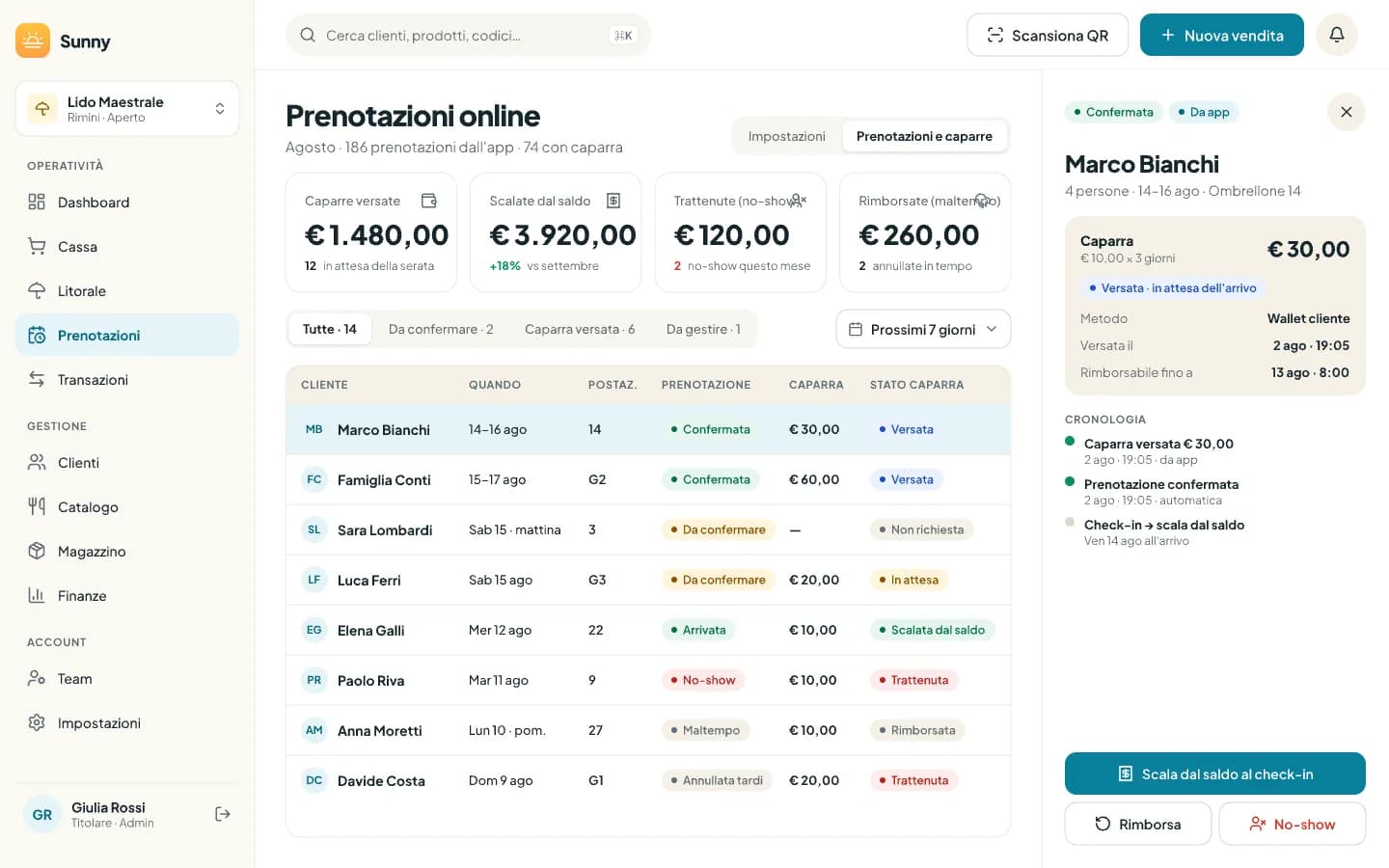The width and height of the screenshot is (1389, 868).
Task: Click the Rimborsa button
Action: click(1138, 824)
